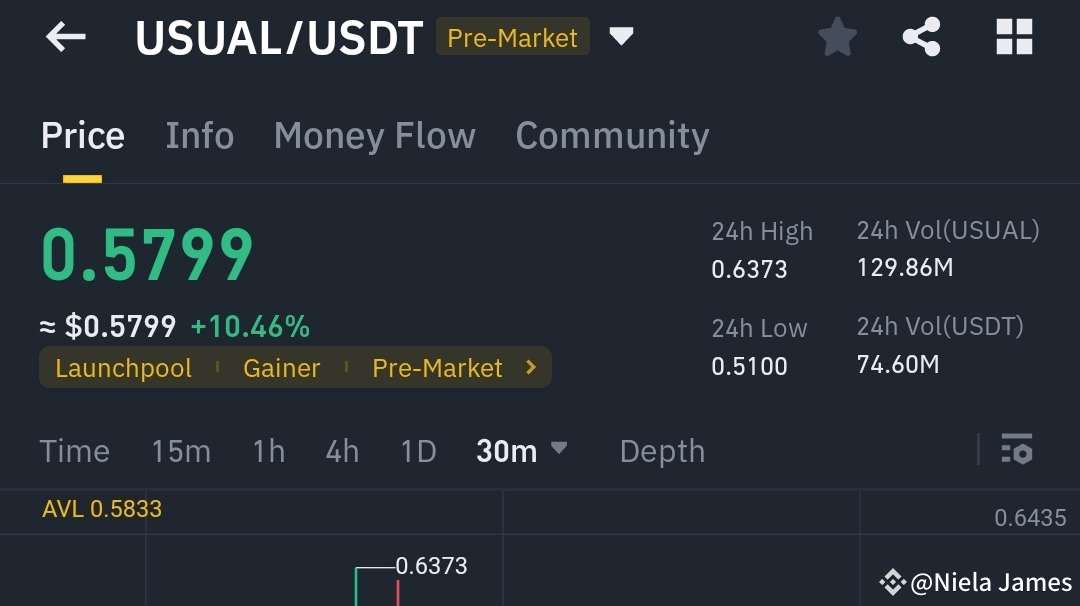This screenshot has width=1080, height=606.
Task: Select the Price tab
Action: pyautogui.click(x=83, y=136)
